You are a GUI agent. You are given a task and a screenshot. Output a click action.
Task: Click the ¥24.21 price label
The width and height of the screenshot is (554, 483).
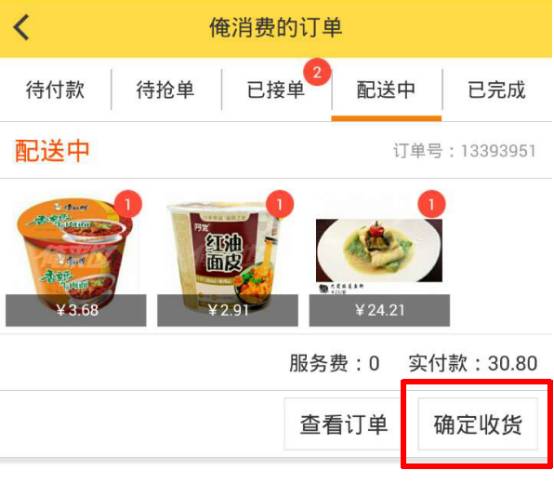[379, 310]
